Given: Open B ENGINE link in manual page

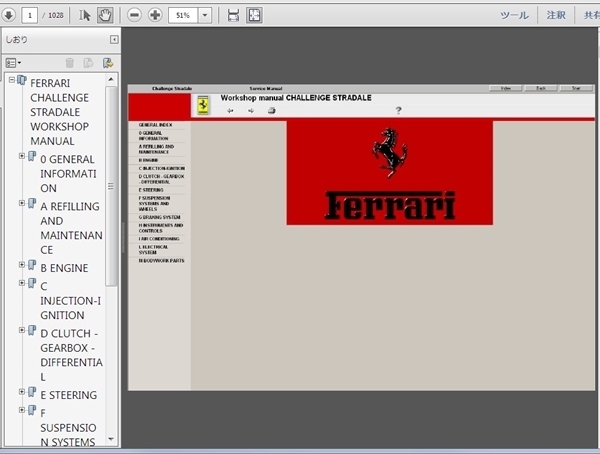Looking at the screenshot, I should [148, 160].
